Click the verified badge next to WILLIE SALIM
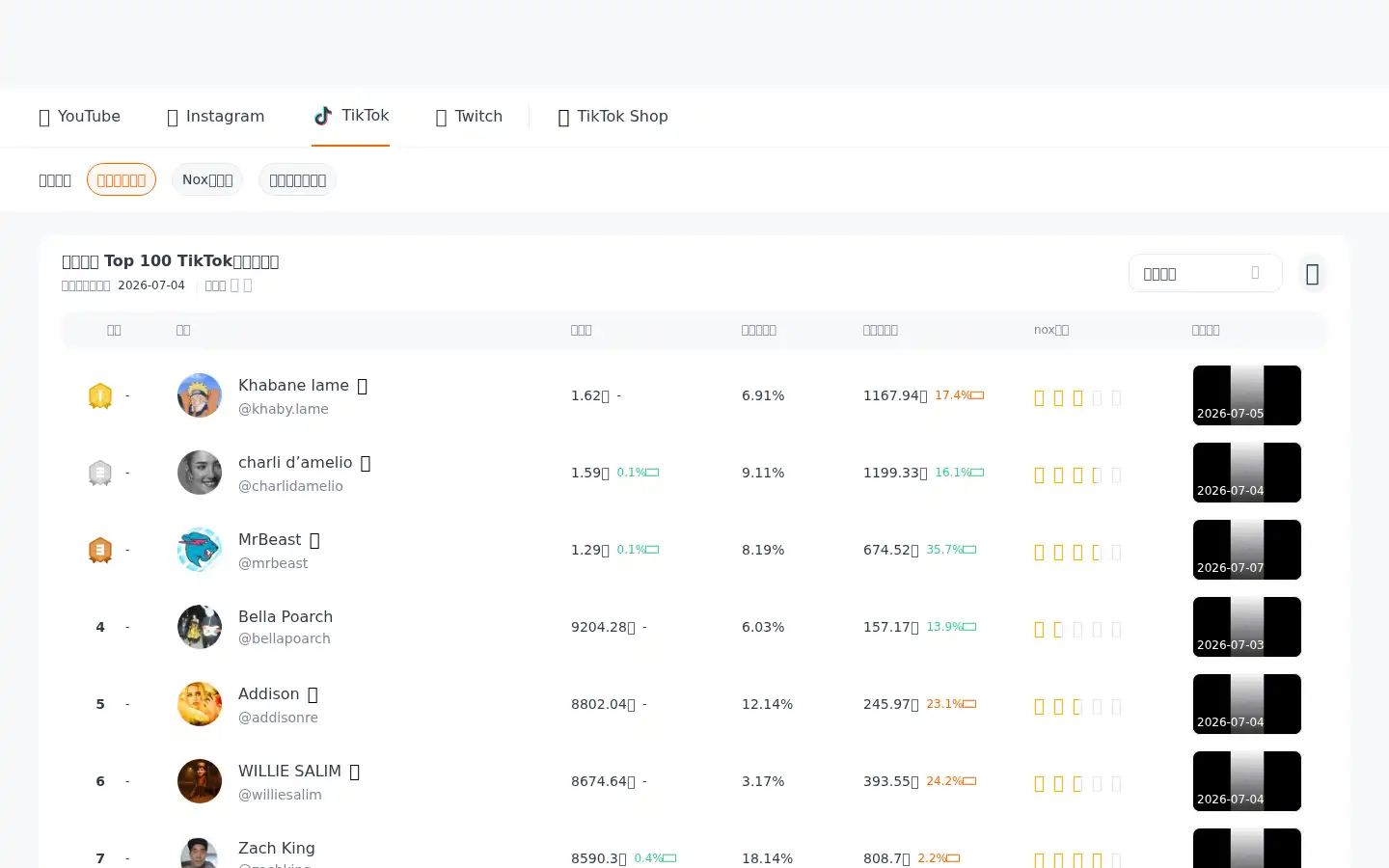Viewport: 1389px width, 868px height. click(355, 772)
